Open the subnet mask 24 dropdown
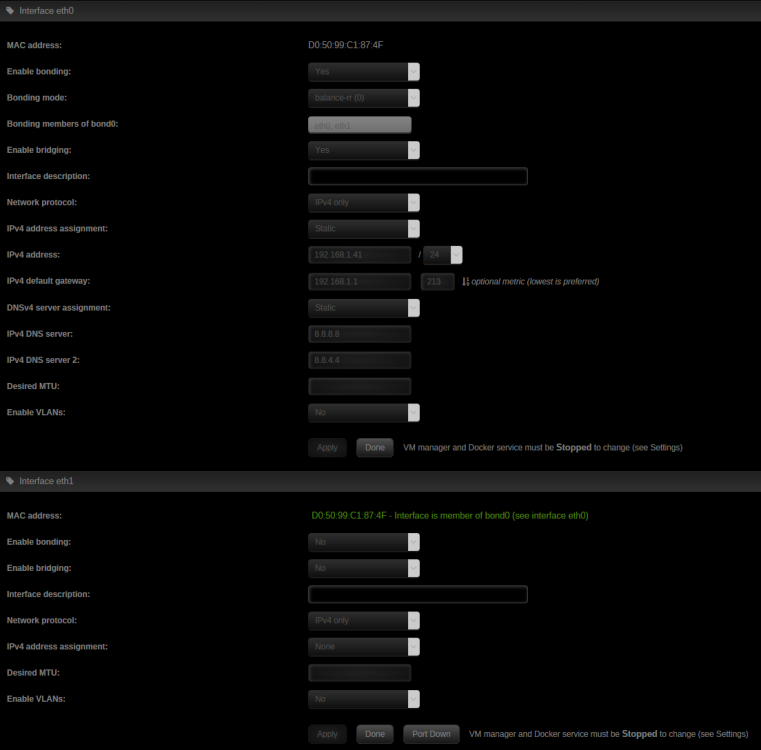 click(443, 255)
